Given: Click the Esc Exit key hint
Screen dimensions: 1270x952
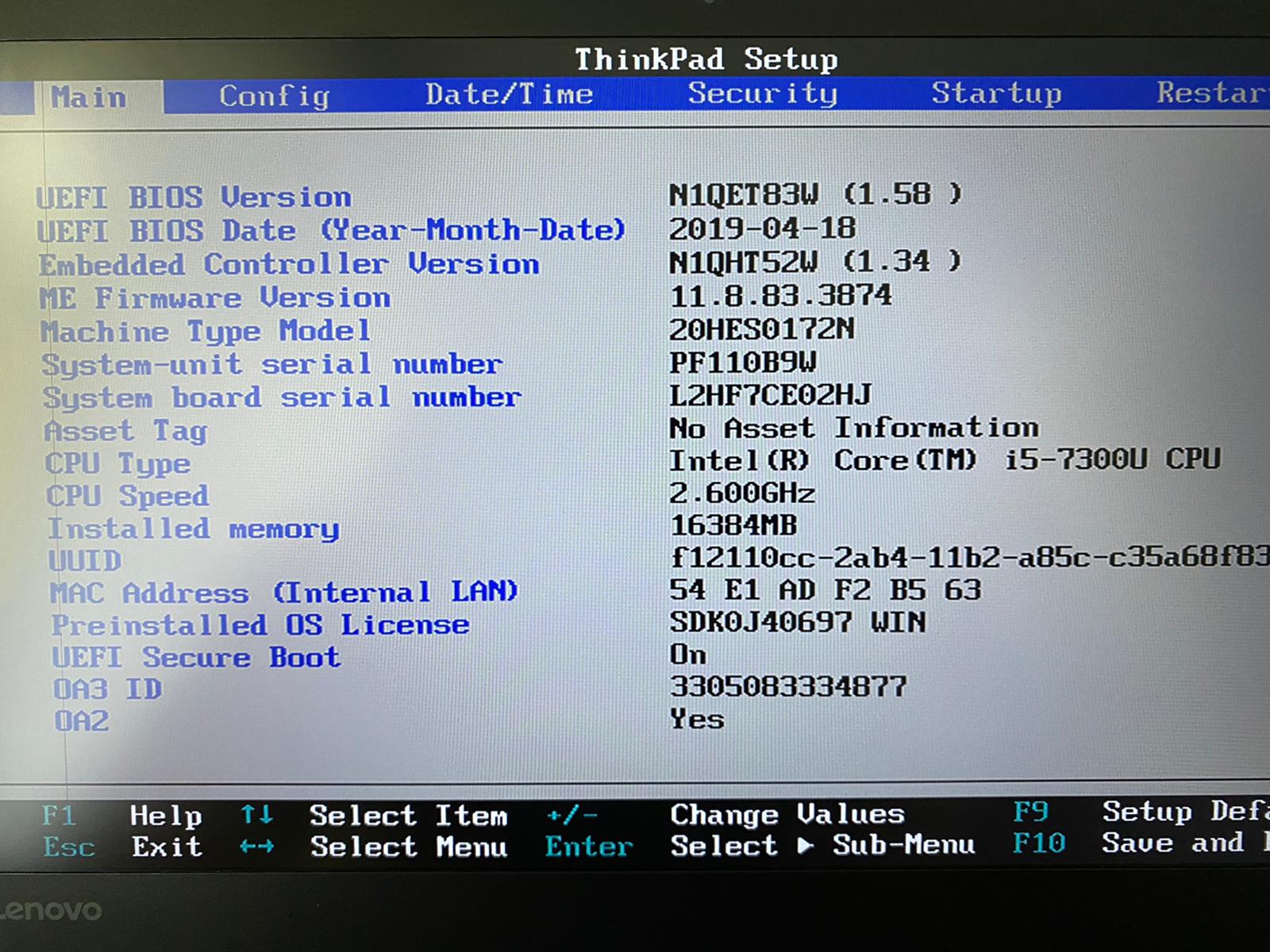Looking at the screenshot, I should (122, 847).
